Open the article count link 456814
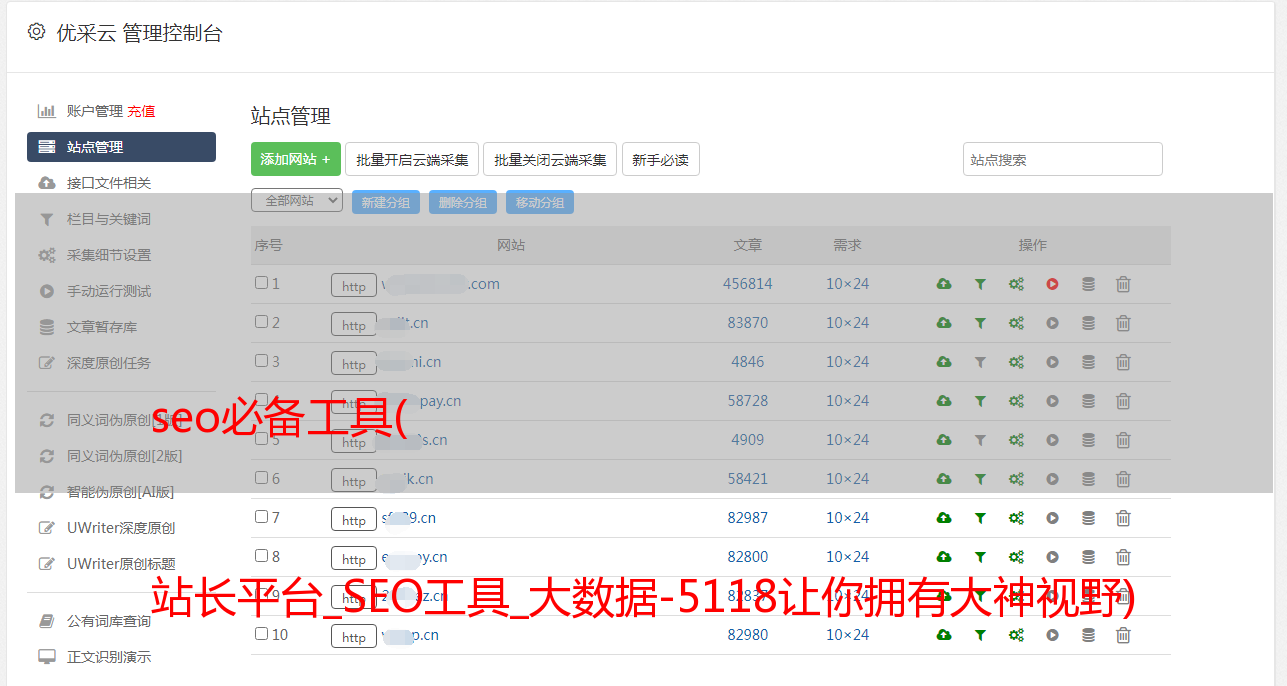This screenshot has width=1287, height=686. [748, 284]
